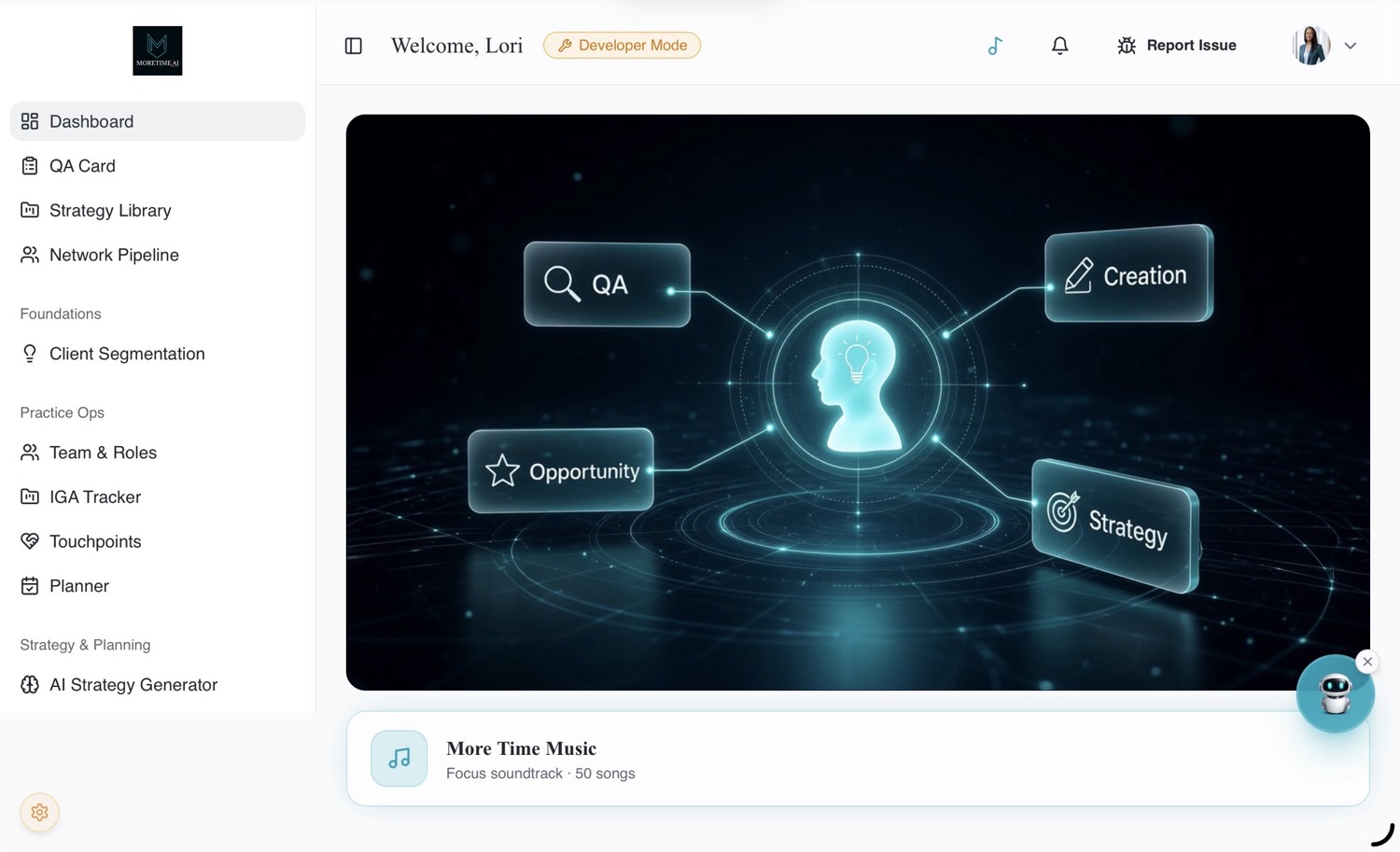Click the glowing head in hero image
The width and height of the screenshot is (1400, 852).
point(857,385)
